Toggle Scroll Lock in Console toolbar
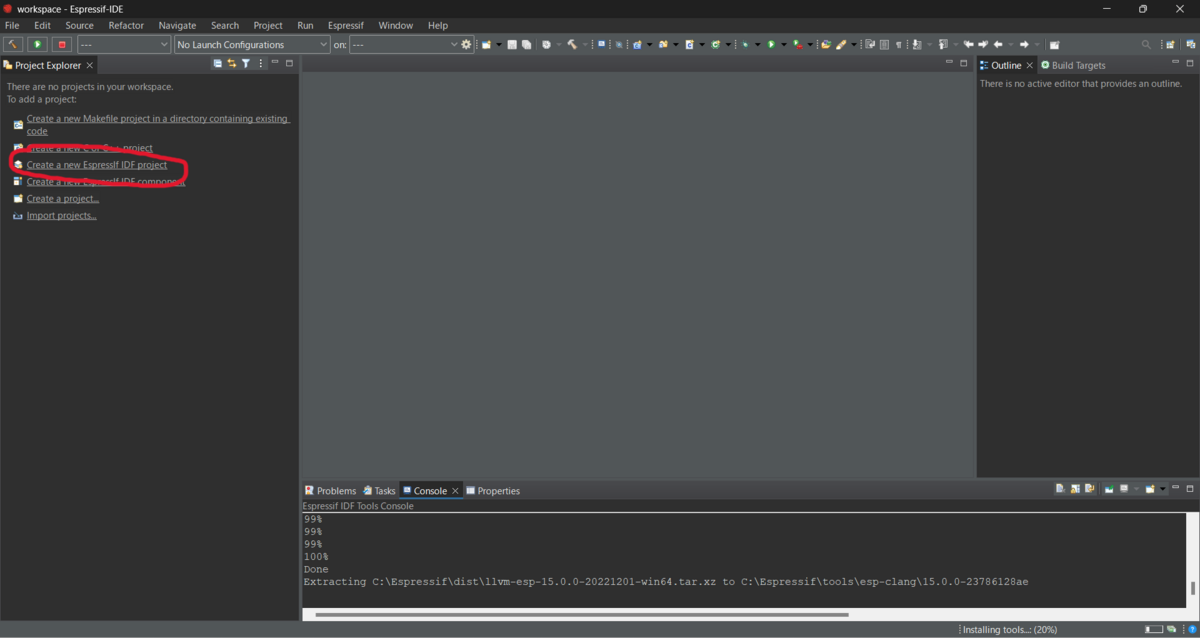The image size is (1200, 638). pos(1075,489)
